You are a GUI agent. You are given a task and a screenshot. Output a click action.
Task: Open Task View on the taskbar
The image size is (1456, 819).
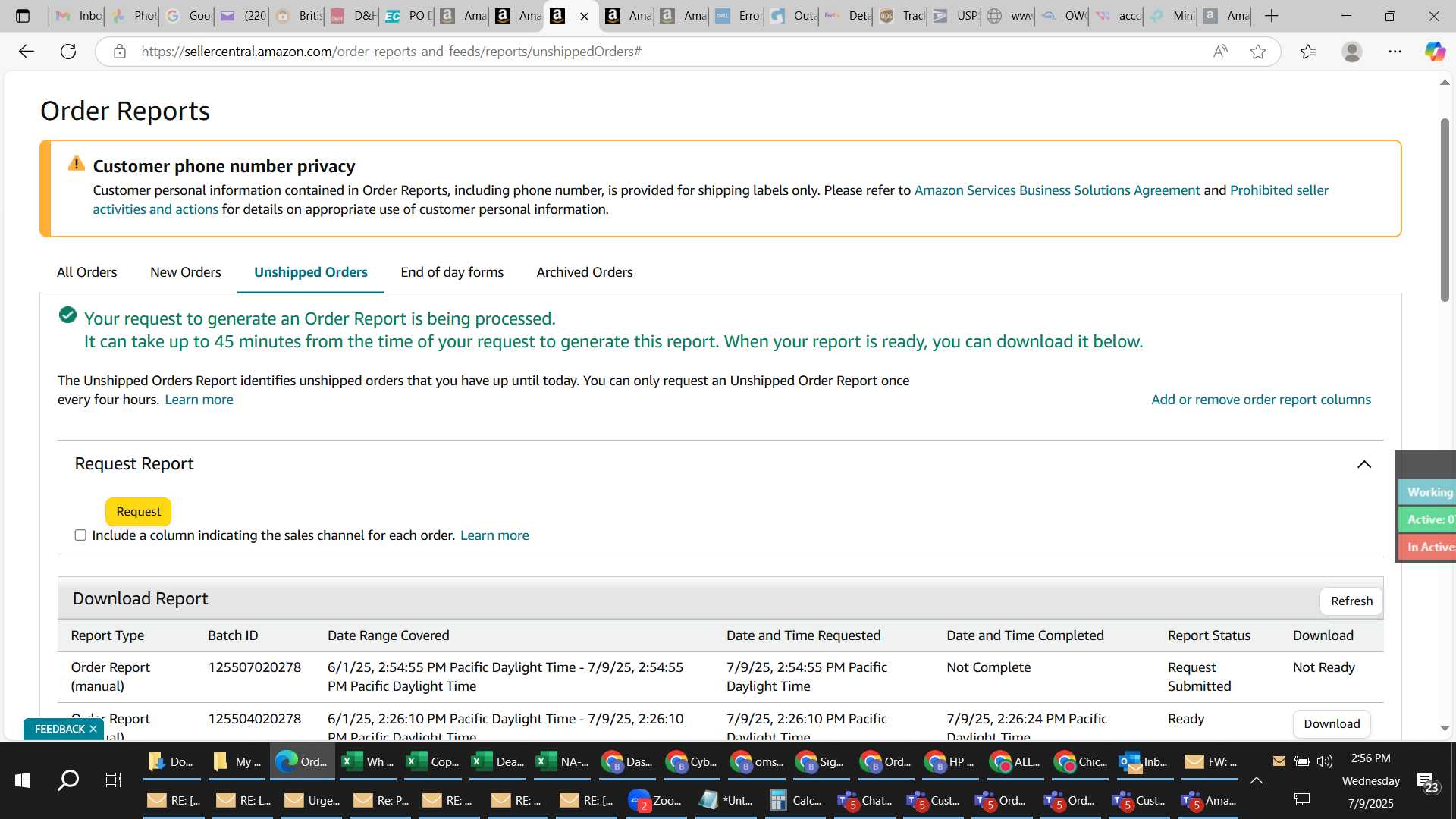(x=114, y=780)
